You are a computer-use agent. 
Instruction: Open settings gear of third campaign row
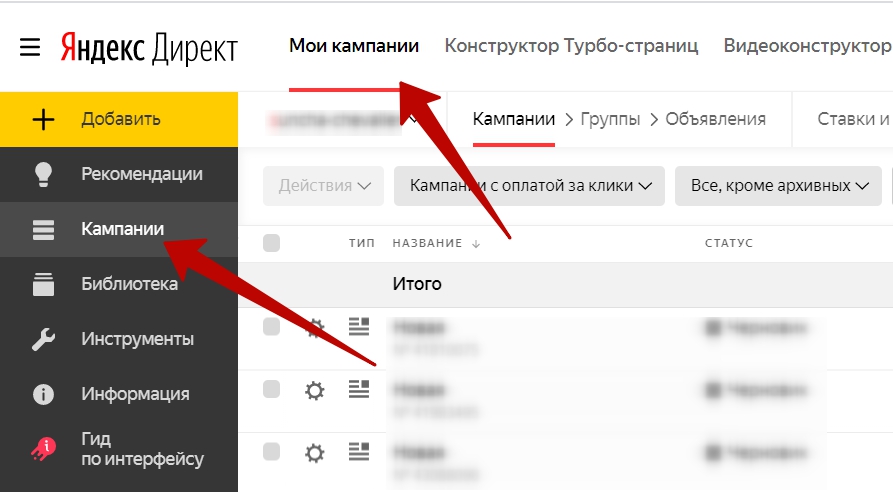coord(314,453)
